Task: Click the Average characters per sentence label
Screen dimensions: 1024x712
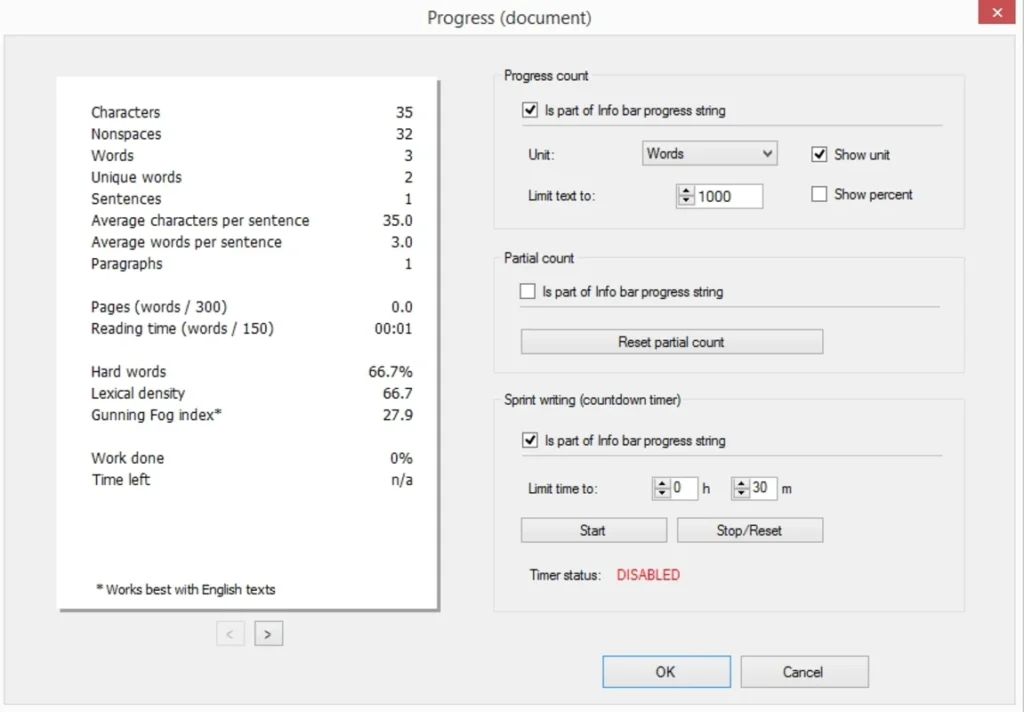Action: pos(200,221)
